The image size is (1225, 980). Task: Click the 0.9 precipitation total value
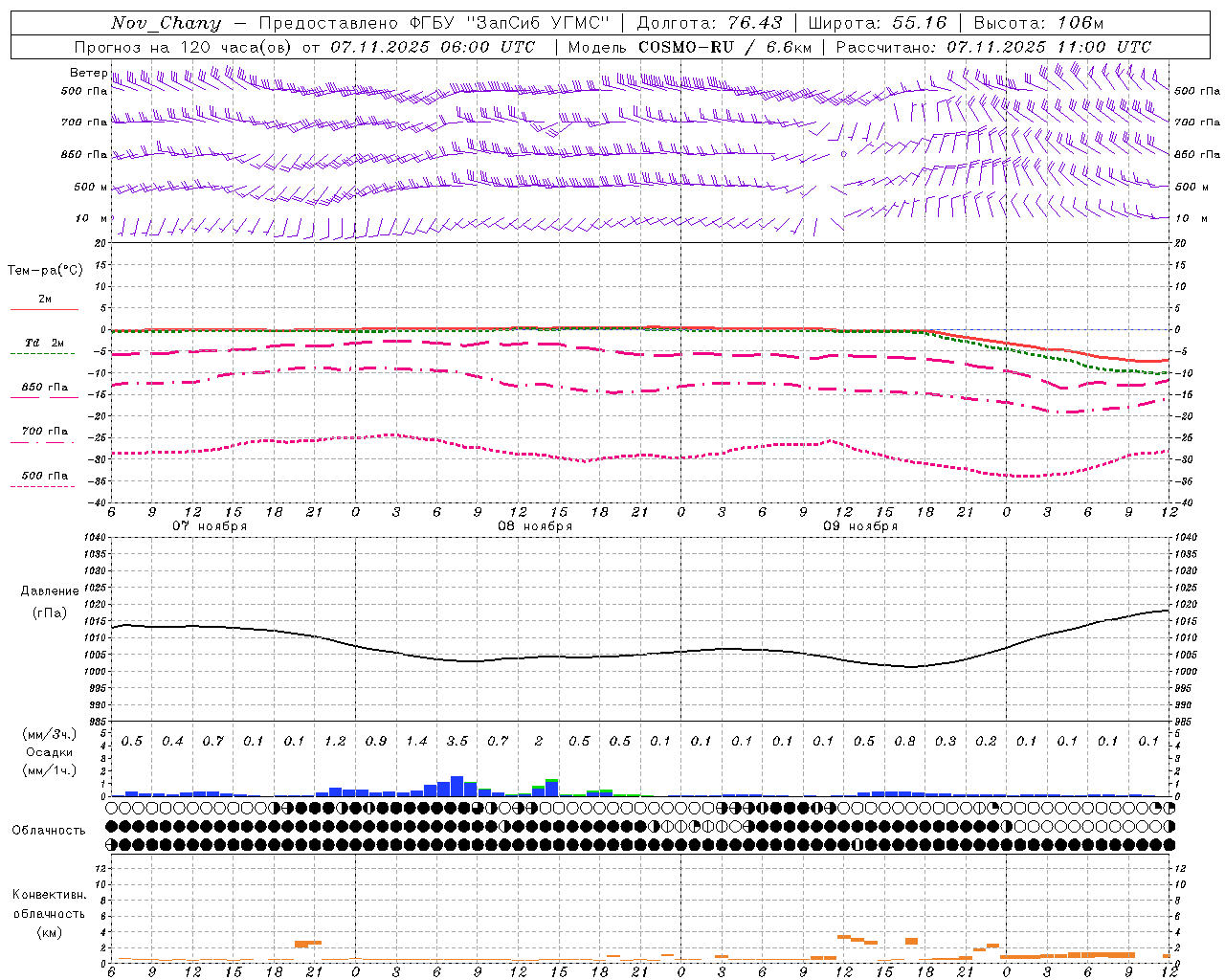376,741
